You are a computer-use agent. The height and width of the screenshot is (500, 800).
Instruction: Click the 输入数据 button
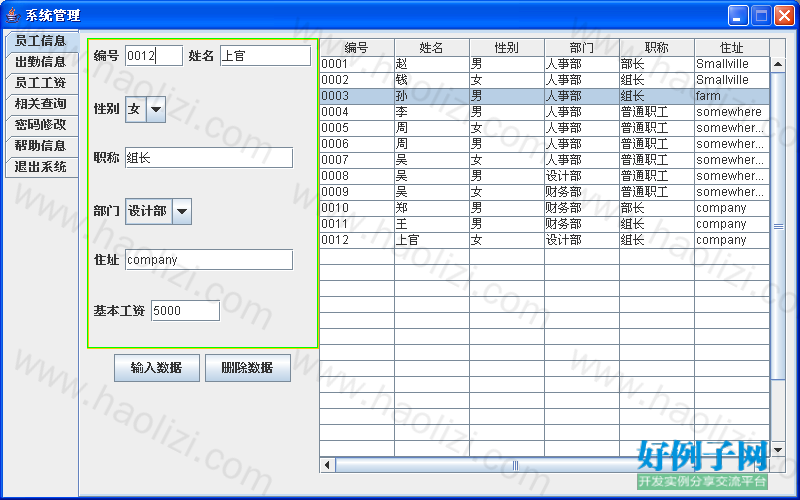click(157, 368)
